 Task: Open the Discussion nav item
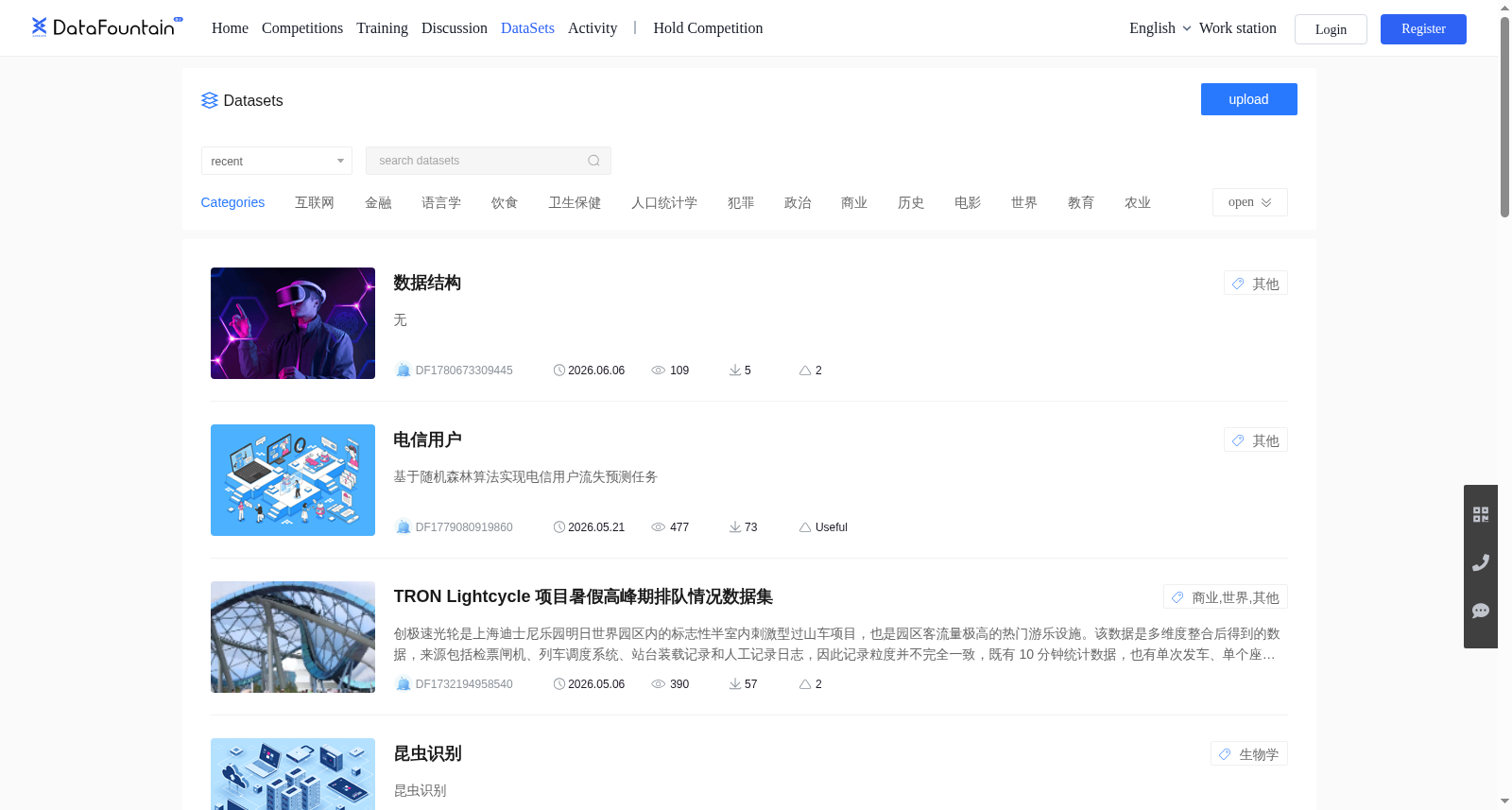[455, 28]
